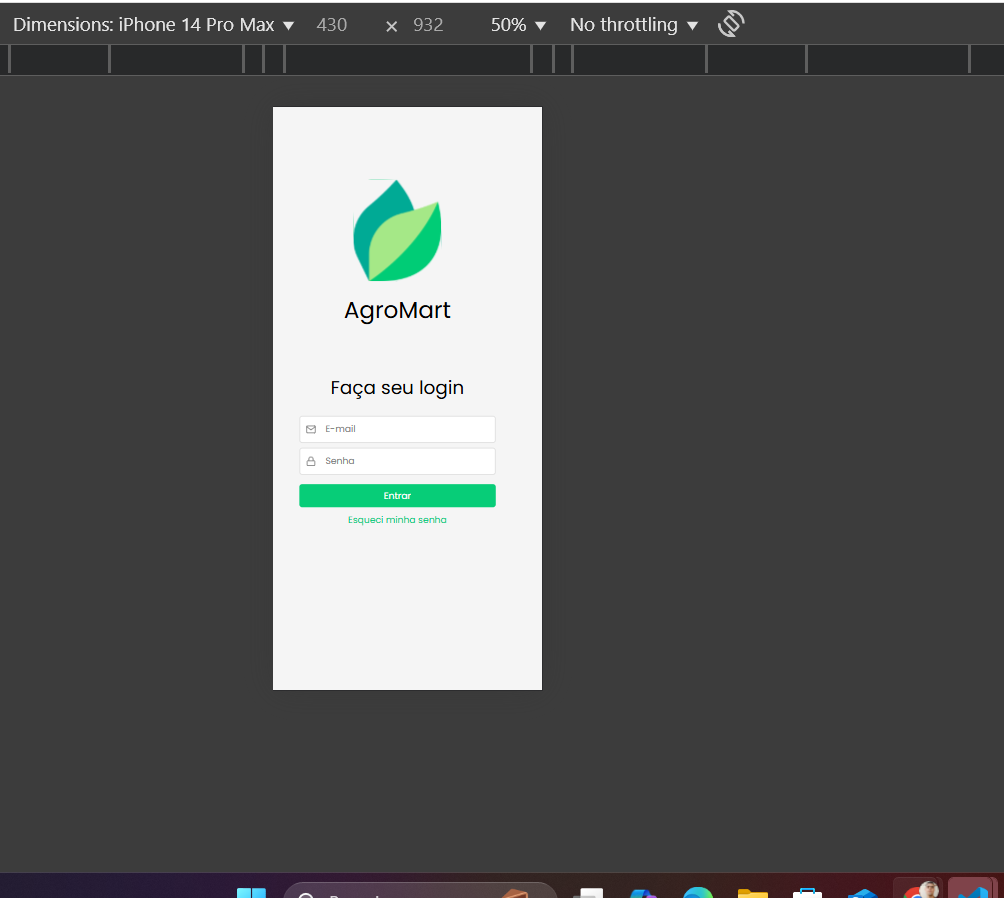
Task: Click the green Entrar button
Action: [x=397, y=496]
